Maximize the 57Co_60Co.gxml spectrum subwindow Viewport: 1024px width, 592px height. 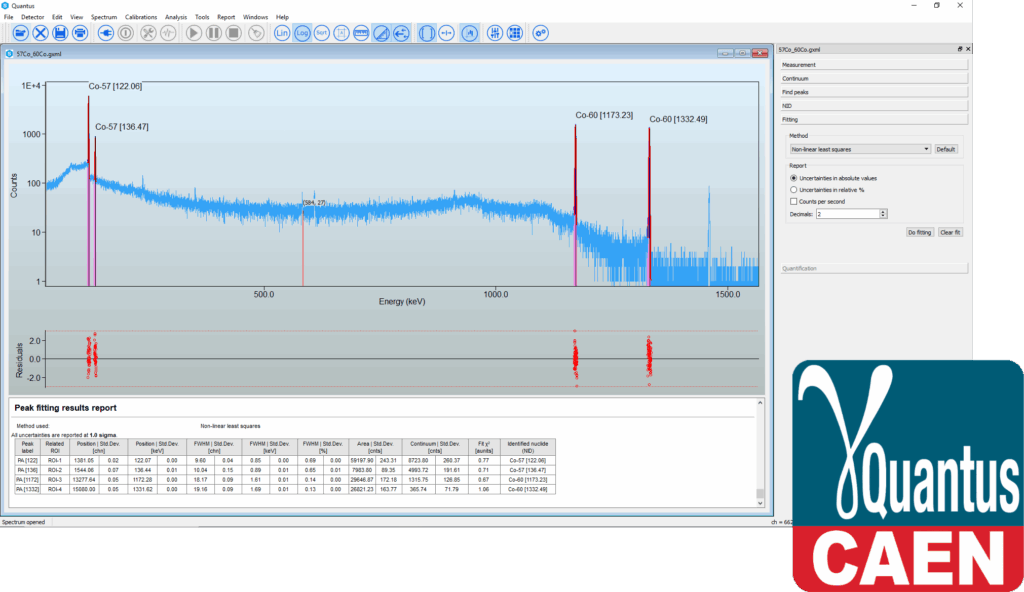click(742, 54)
